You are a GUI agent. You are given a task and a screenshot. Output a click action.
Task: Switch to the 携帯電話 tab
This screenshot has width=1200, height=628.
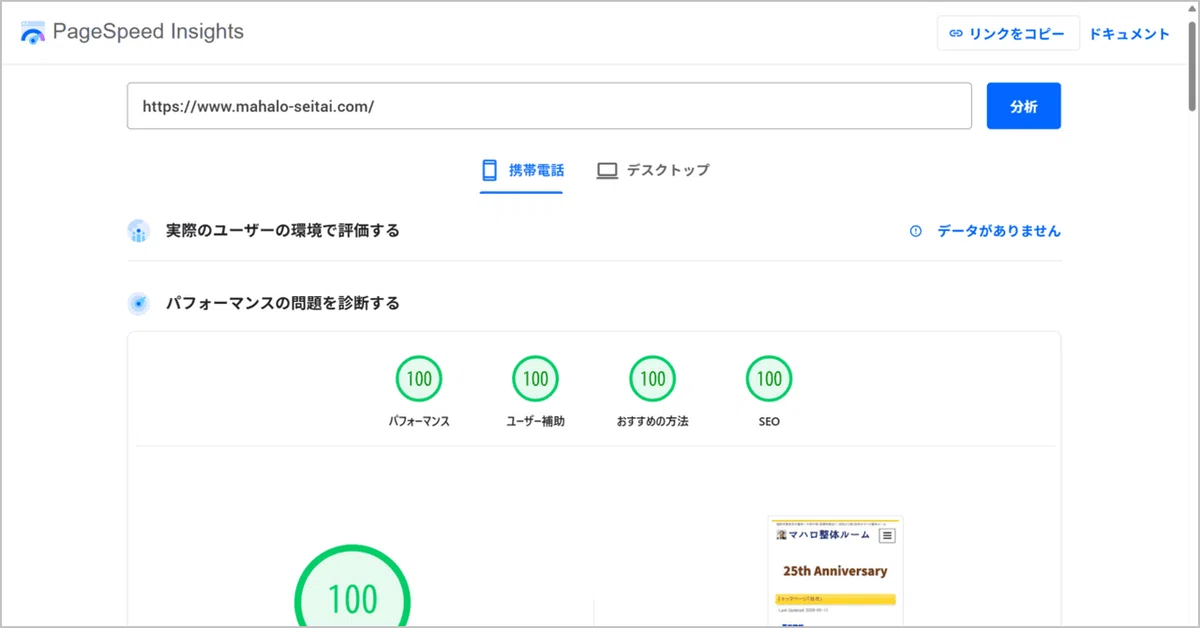pyautogui.click(x=522, y=170)
